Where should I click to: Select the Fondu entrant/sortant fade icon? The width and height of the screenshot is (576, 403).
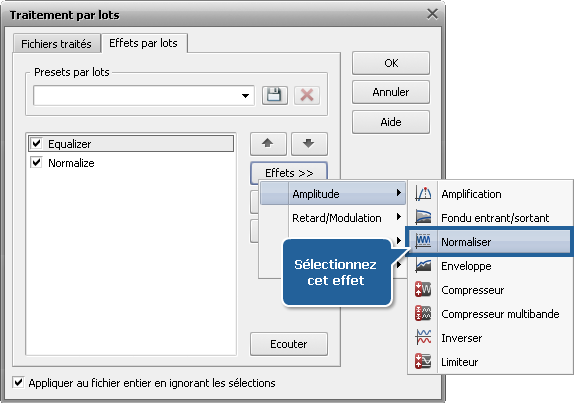pos(423,217)
